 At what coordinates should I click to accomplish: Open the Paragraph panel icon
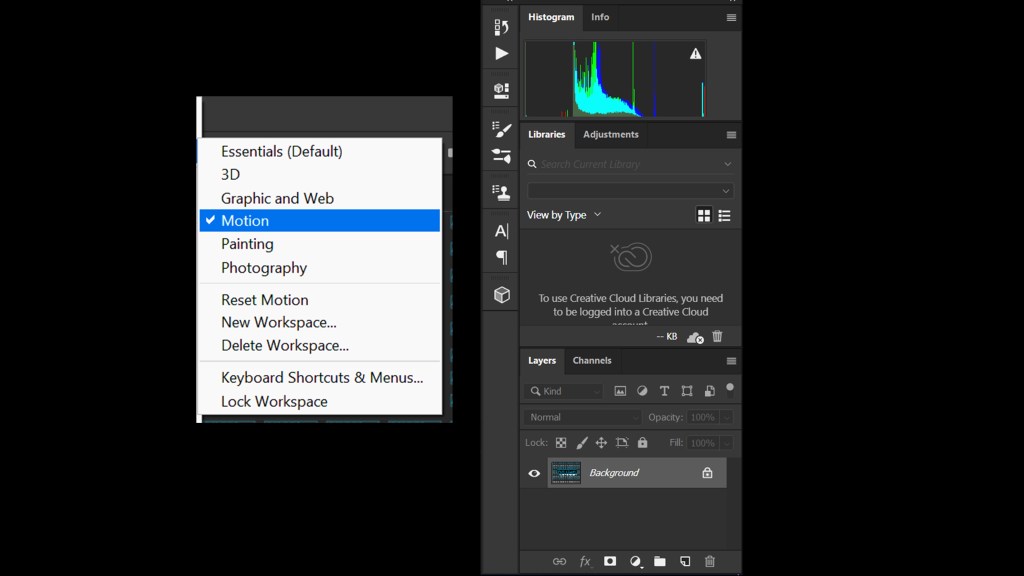501,258
